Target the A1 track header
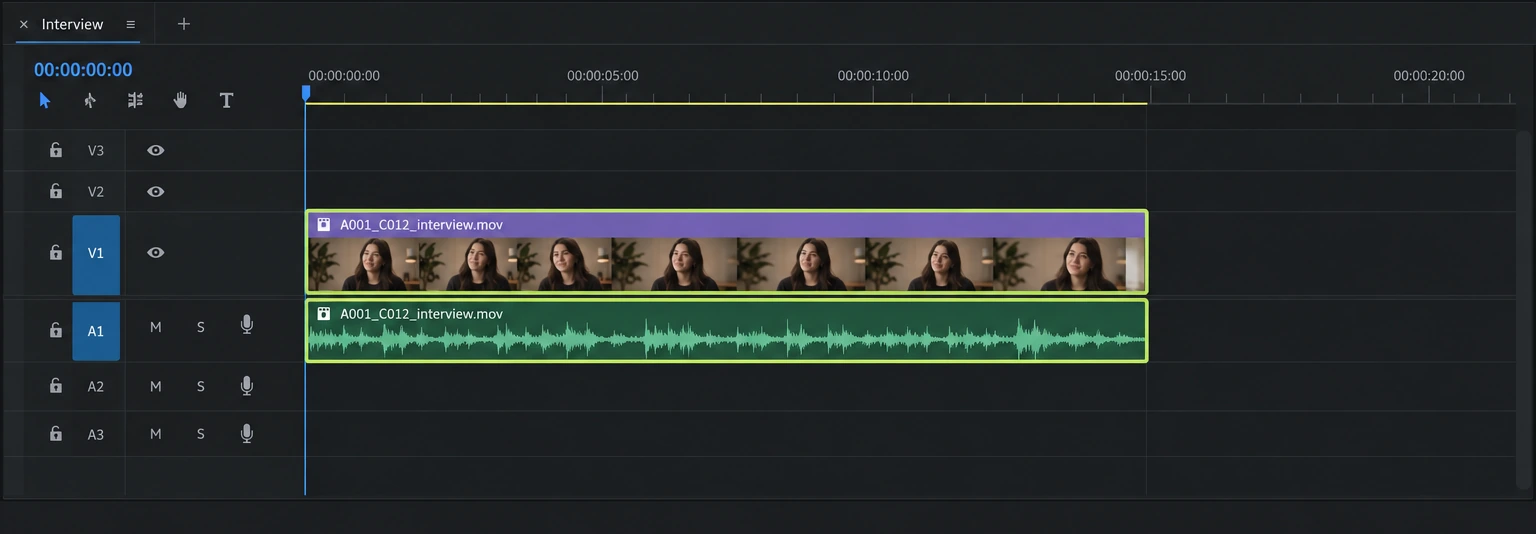Screen dimensions: 1536x534 tap(96, 331)
